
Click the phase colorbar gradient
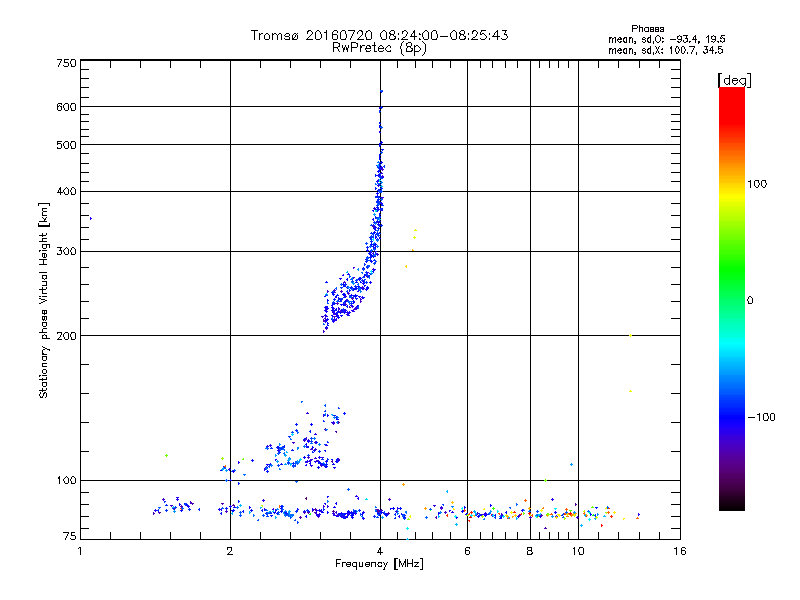coord(732,298)
